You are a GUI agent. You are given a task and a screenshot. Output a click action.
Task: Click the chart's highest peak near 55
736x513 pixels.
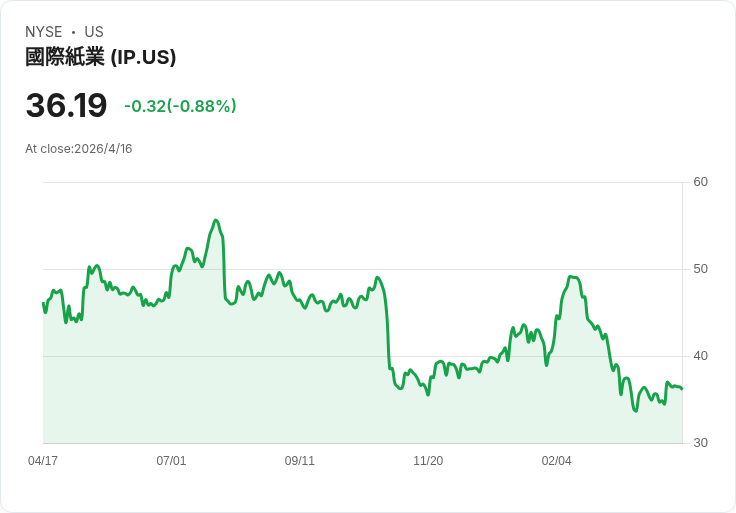click(216, 220)
